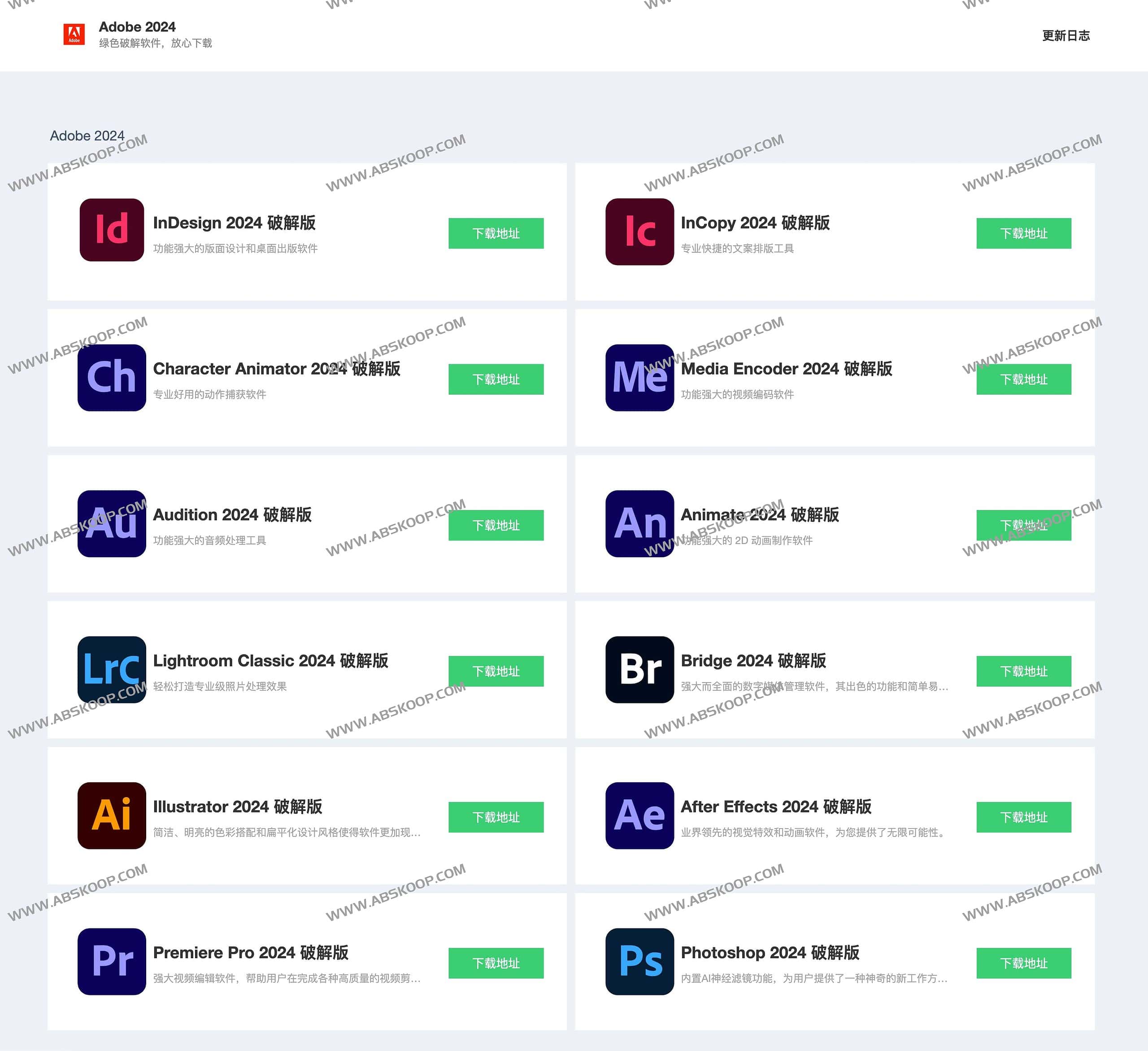Viewport: 1148px width, 1051px height.
Task: Click the InDesign 2024 破解版 title
Action: [x=234, y=223]
